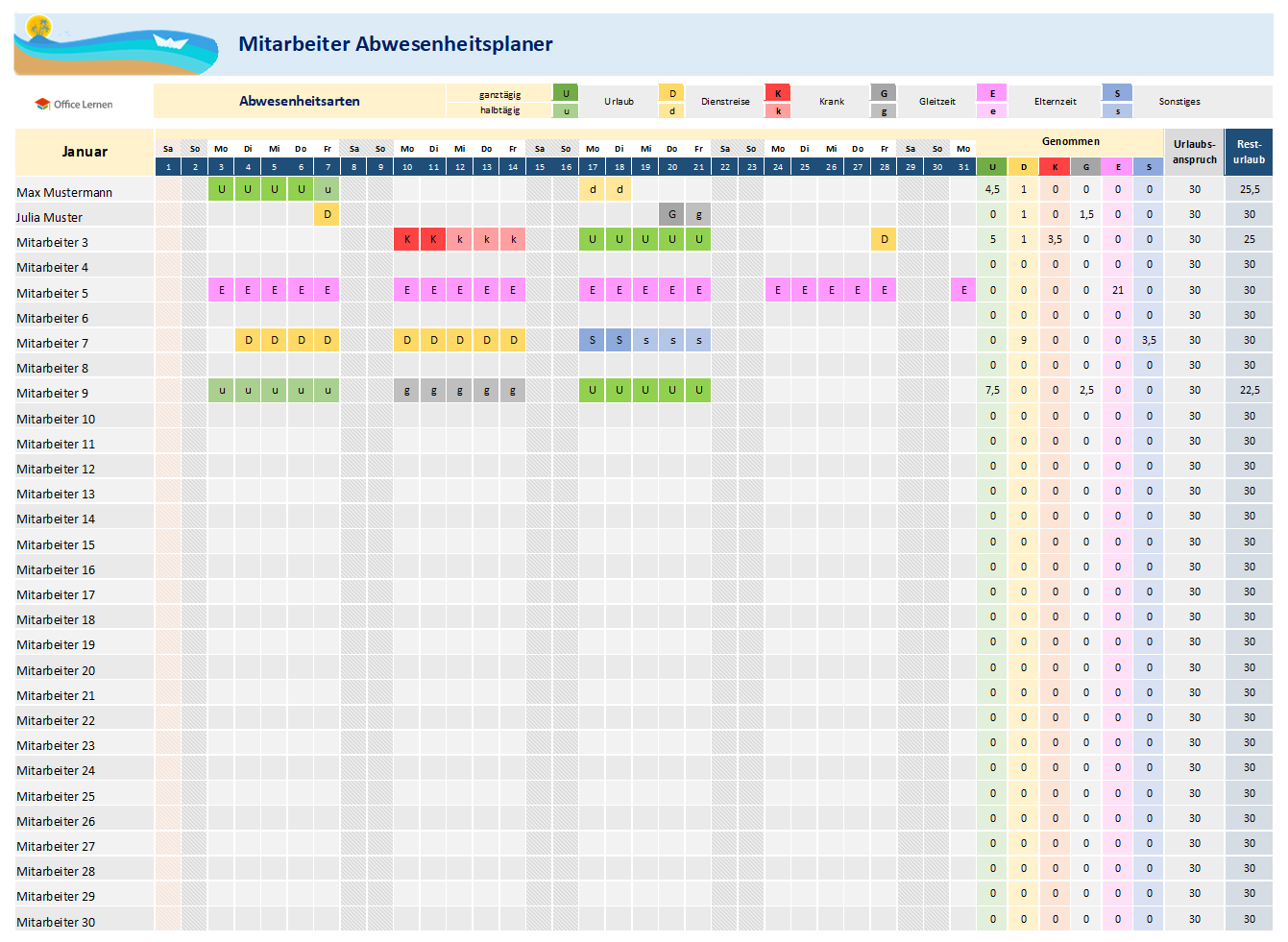
Task: Click the beach banner image with the paper boat
Action: (116, 45)
